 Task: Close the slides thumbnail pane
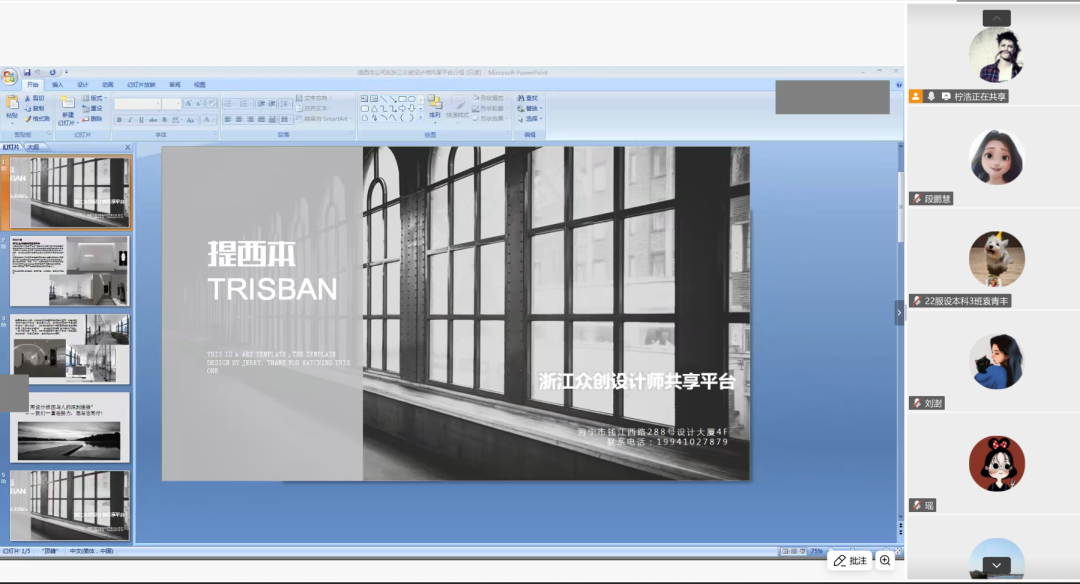click(127, 147)
